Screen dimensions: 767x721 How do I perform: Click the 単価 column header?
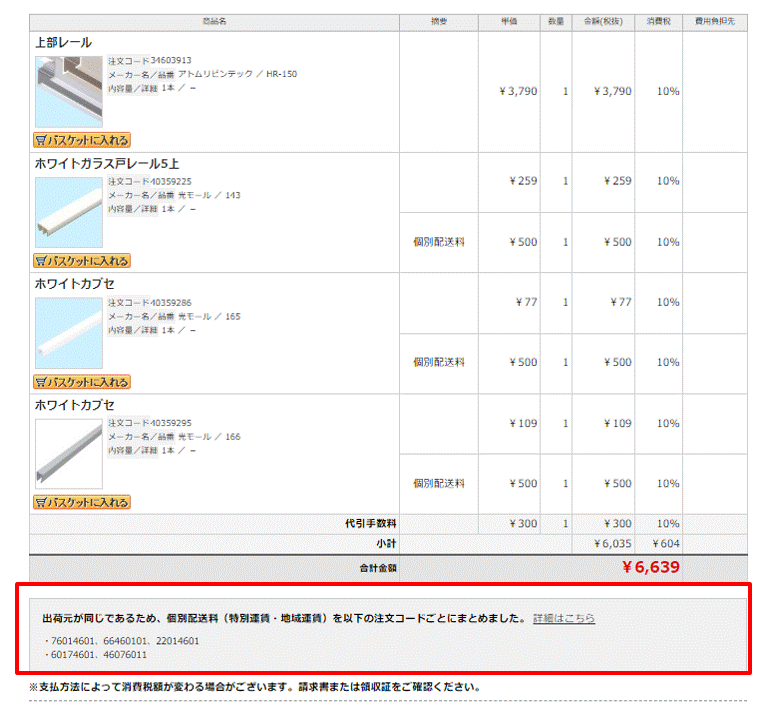point(509,22)
